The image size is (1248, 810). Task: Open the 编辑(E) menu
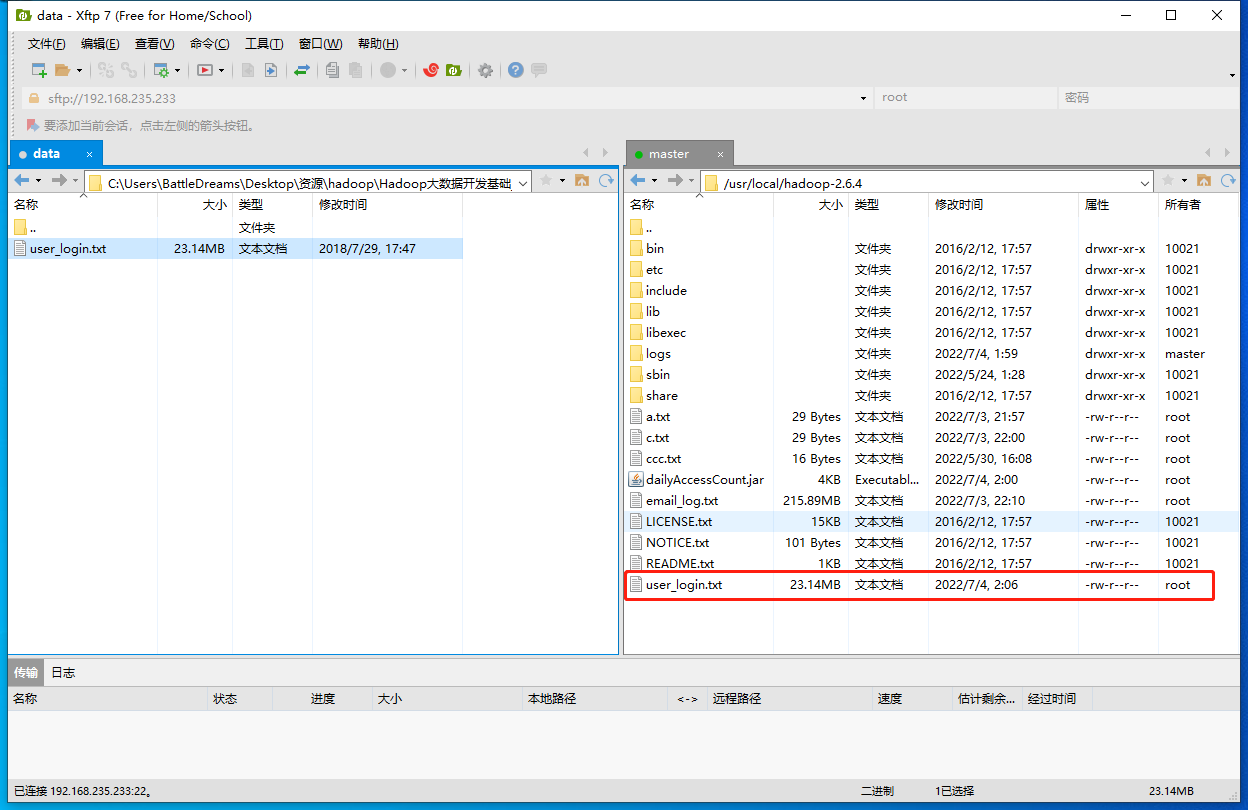pyautogui.click(x=100, y=44)
